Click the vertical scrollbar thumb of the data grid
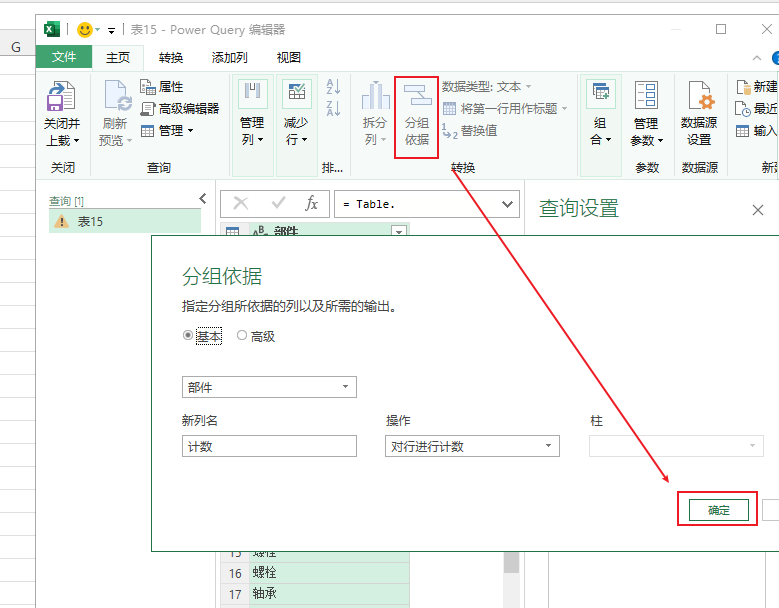Screen dimensions: 779x608 (x=511, y=563)
